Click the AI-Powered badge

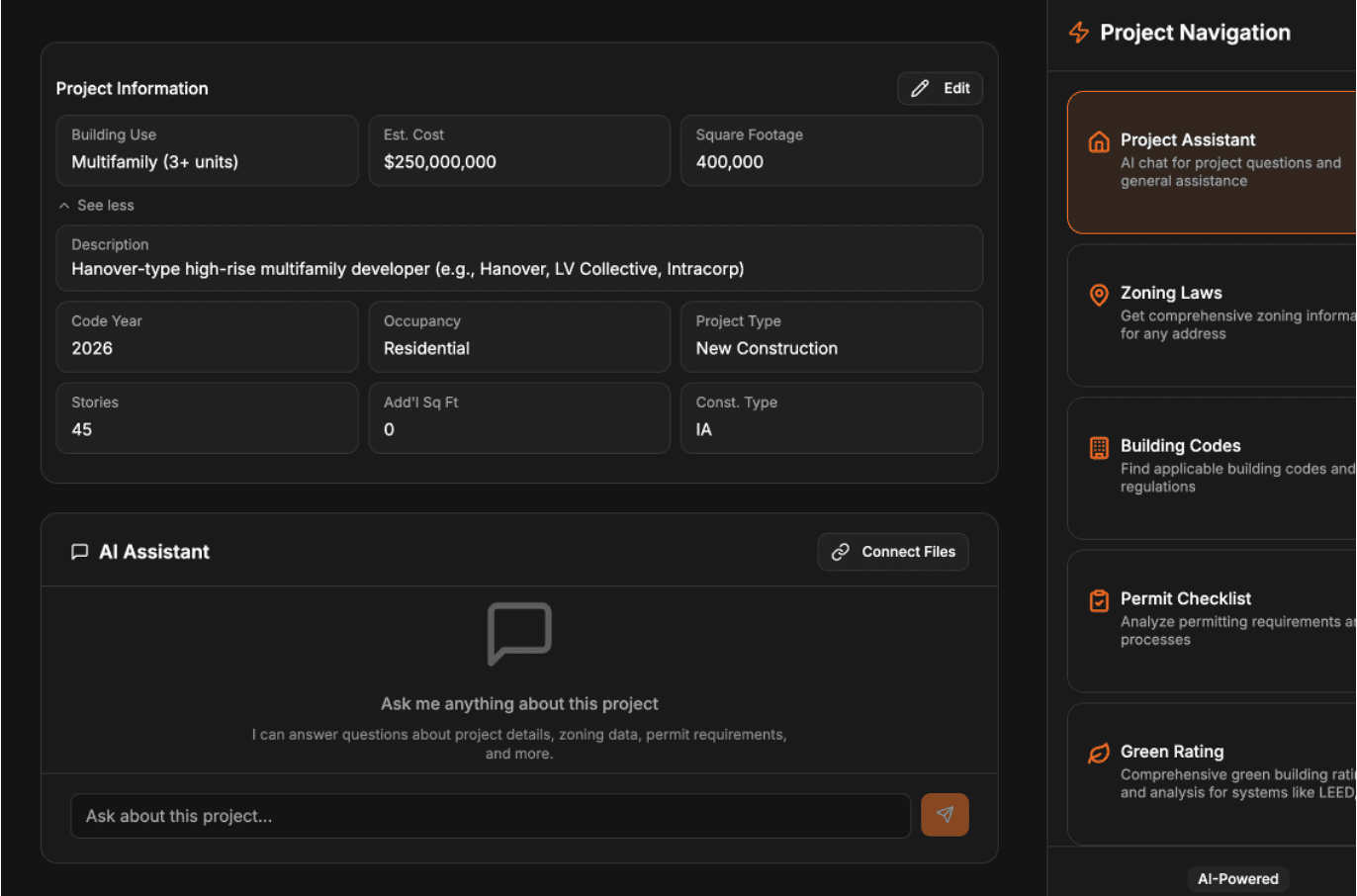tap(1237, 878)
